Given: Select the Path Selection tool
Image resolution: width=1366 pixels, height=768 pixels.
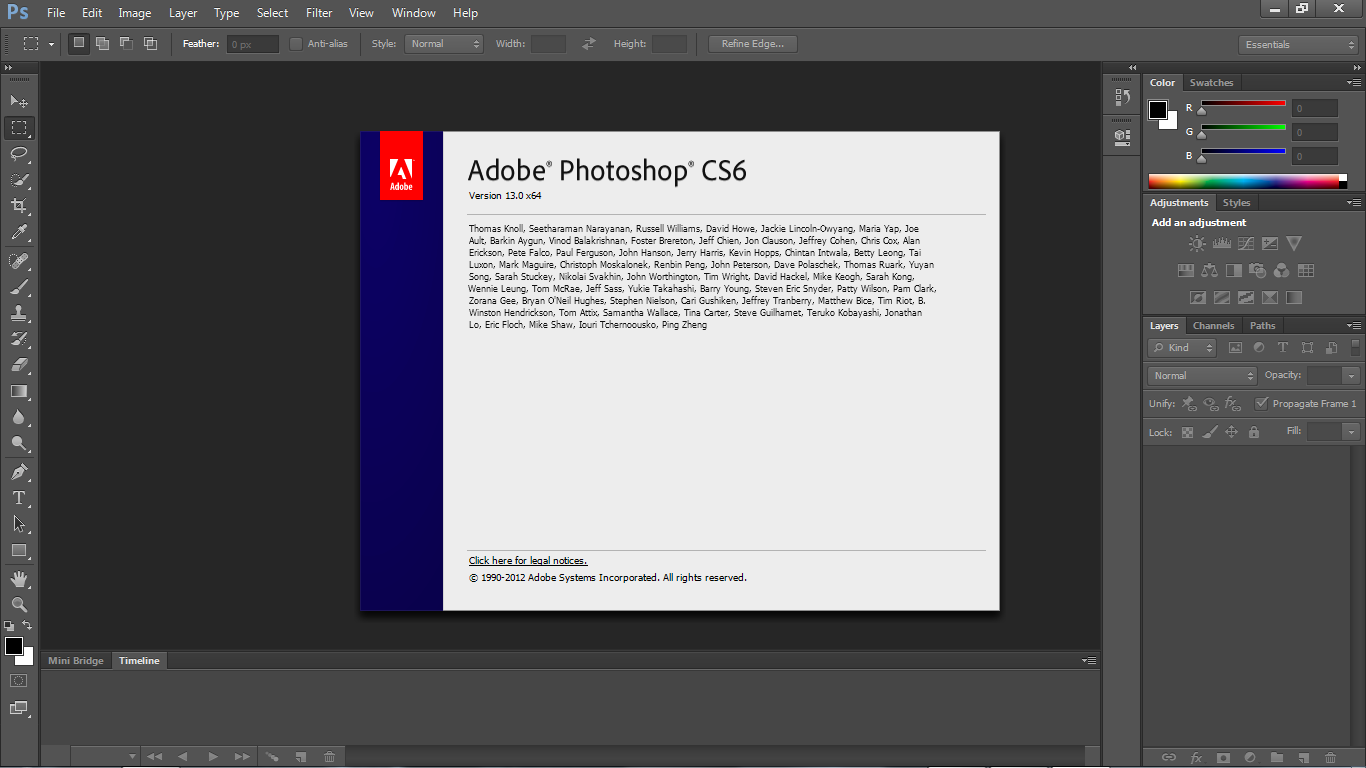Looking at the screenshot, I should 19,524.
